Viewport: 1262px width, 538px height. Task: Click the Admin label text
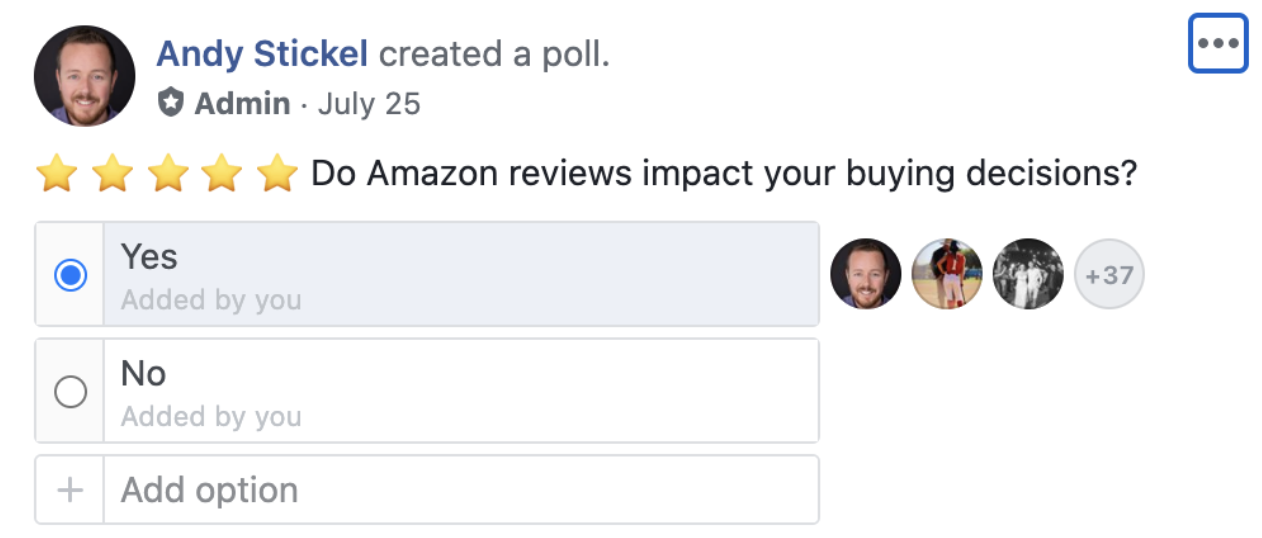pos(242,104)
